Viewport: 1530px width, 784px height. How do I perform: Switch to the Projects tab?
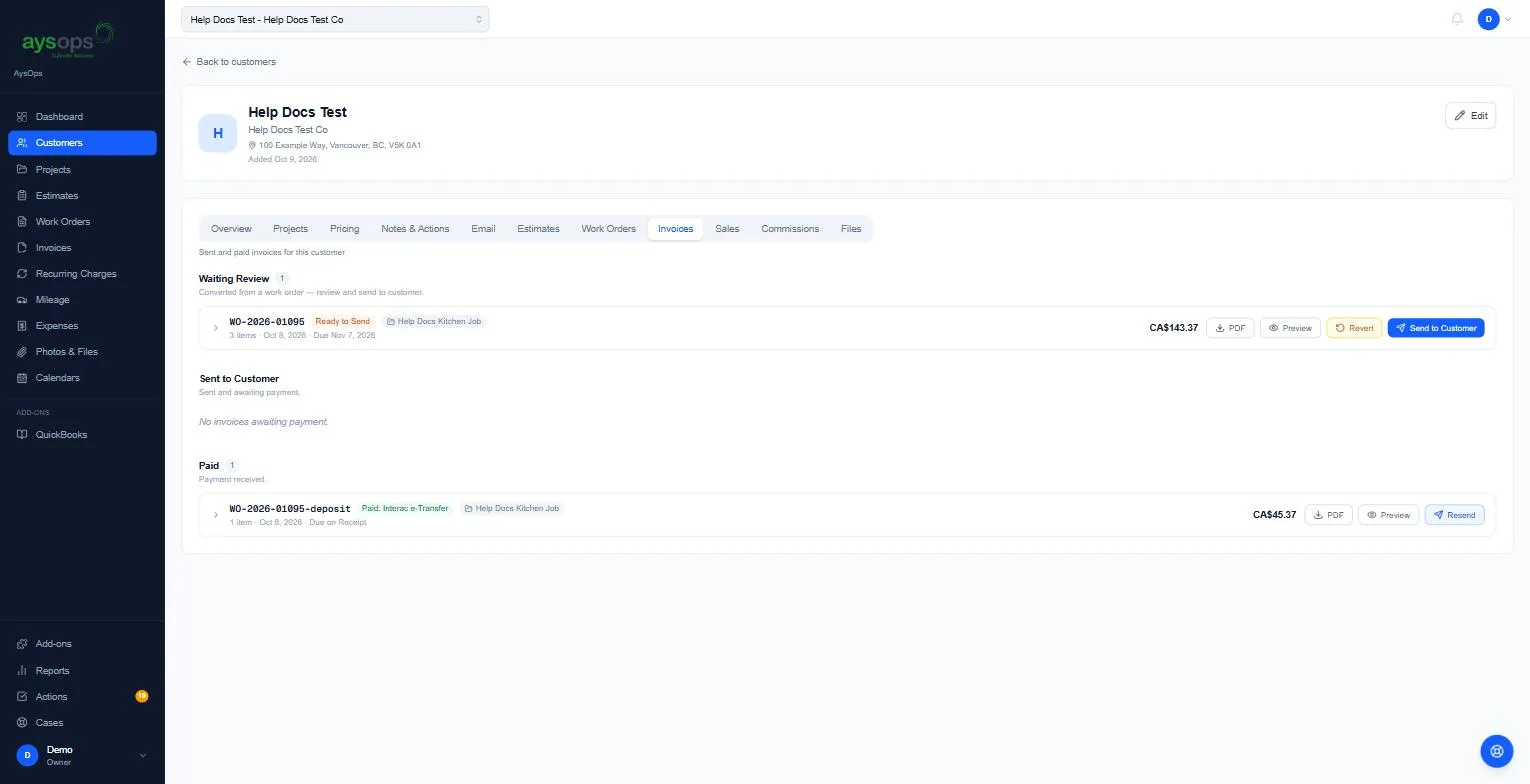(290, 229)
